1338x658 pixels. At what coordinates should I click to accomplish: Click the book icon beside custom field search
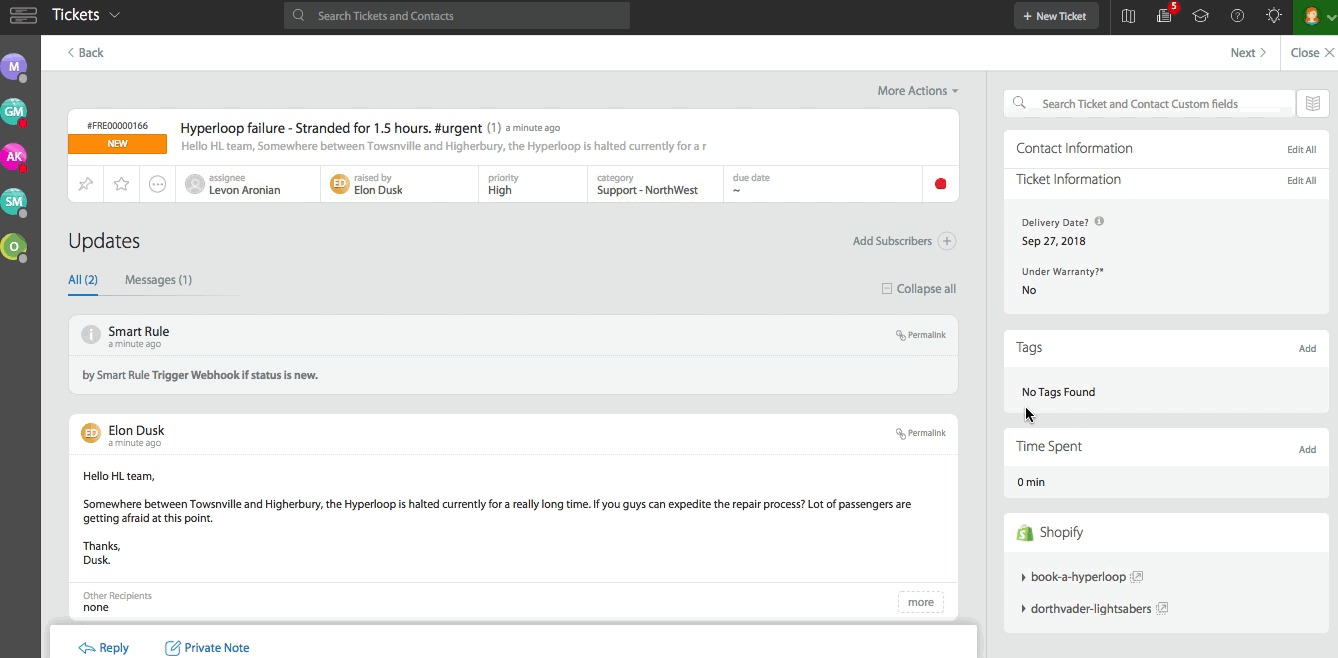1313,104
